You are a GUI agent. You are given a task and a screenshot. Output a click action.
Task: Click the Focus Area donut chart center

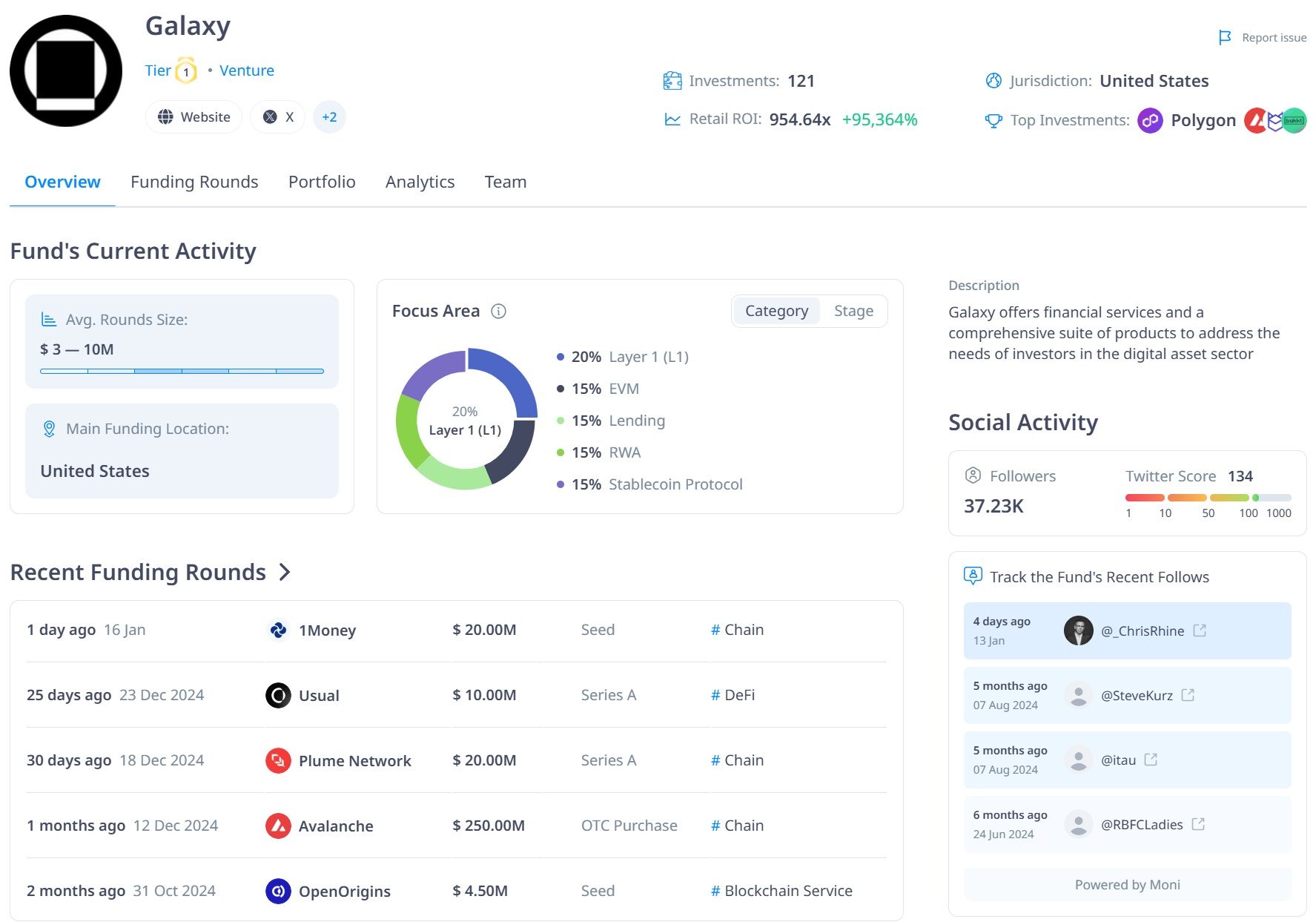(x=465, y=421)
